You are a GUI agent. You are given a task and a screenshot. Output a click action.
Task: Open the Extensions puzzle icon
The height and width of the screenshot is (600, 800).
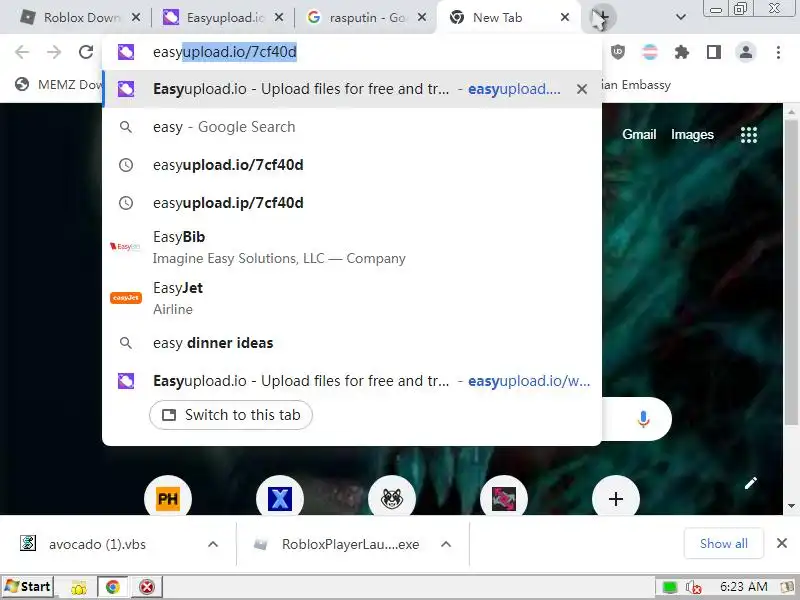[682, 52]
